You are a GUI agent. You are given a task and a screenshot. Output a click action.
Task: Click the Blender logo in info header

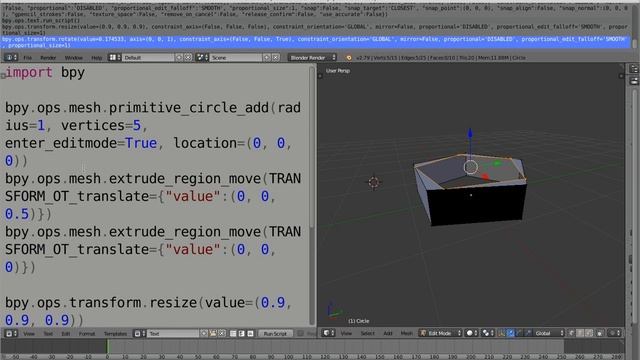[349, 58]
